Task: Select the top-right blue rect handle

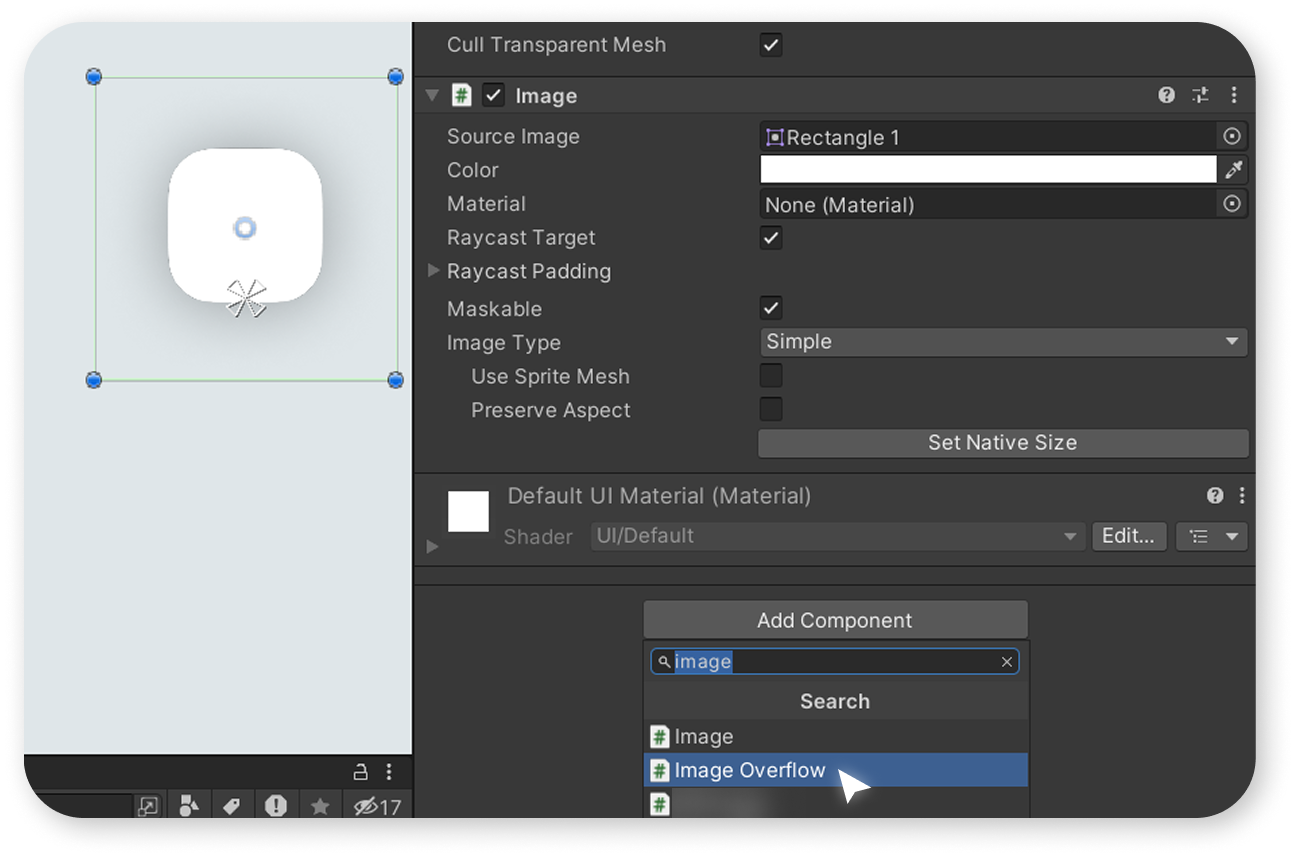Action: pos(395,76)
